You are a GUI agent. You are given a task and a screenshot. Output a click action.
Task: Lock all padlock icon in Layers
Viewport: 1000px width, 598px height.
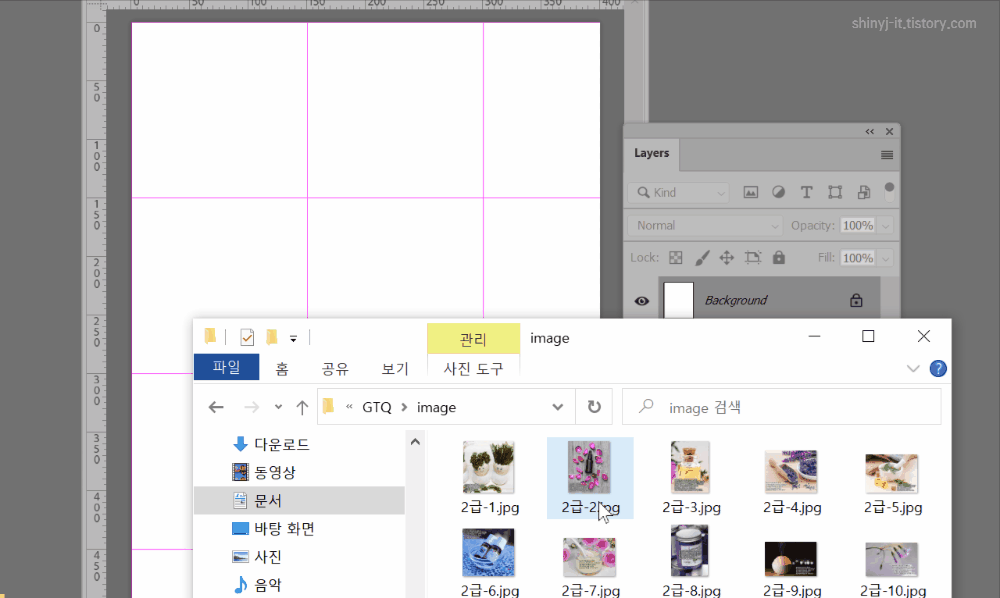779,258
